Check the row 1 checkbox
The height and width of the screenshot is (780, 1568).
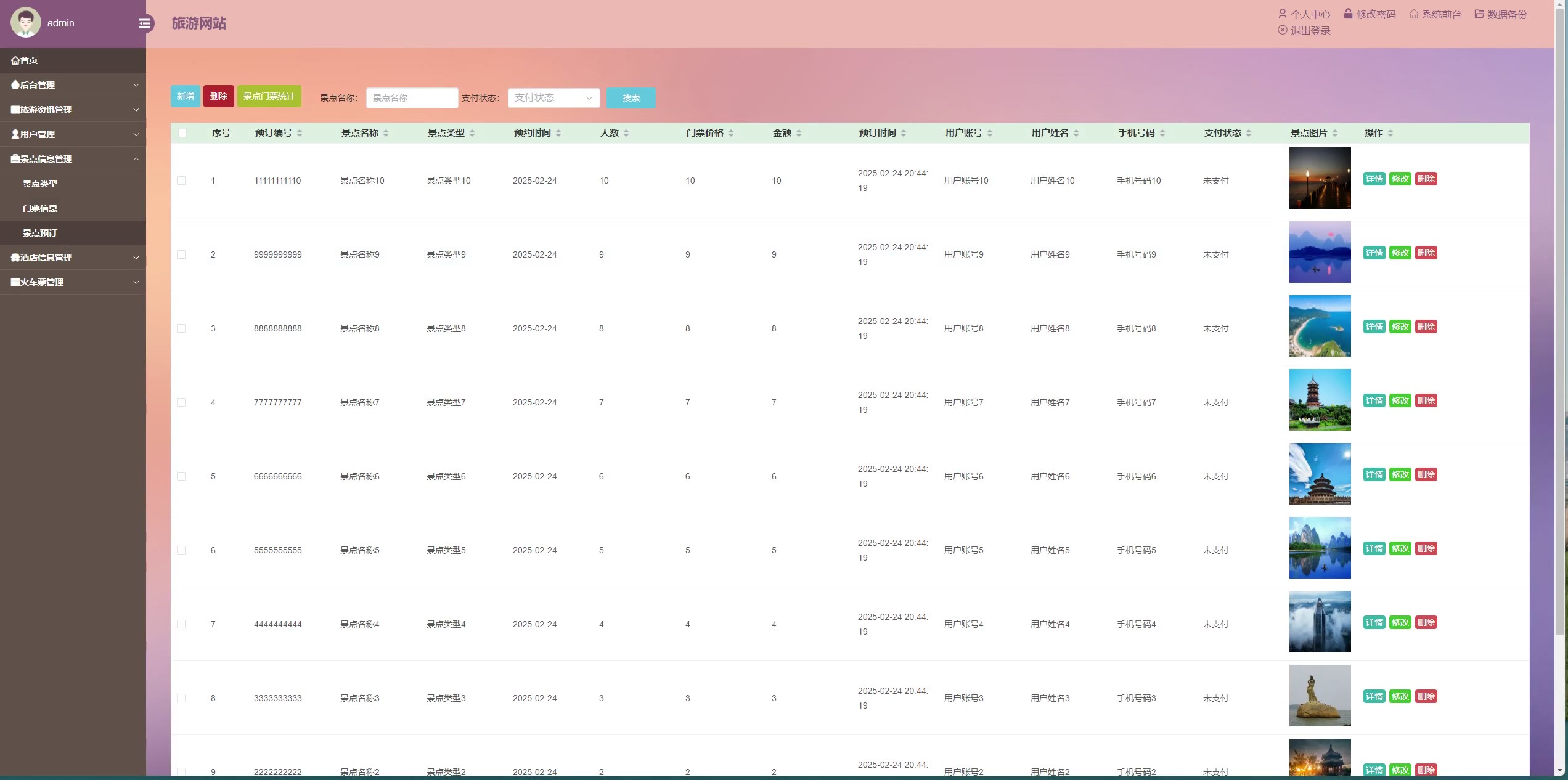click(181, 181)
